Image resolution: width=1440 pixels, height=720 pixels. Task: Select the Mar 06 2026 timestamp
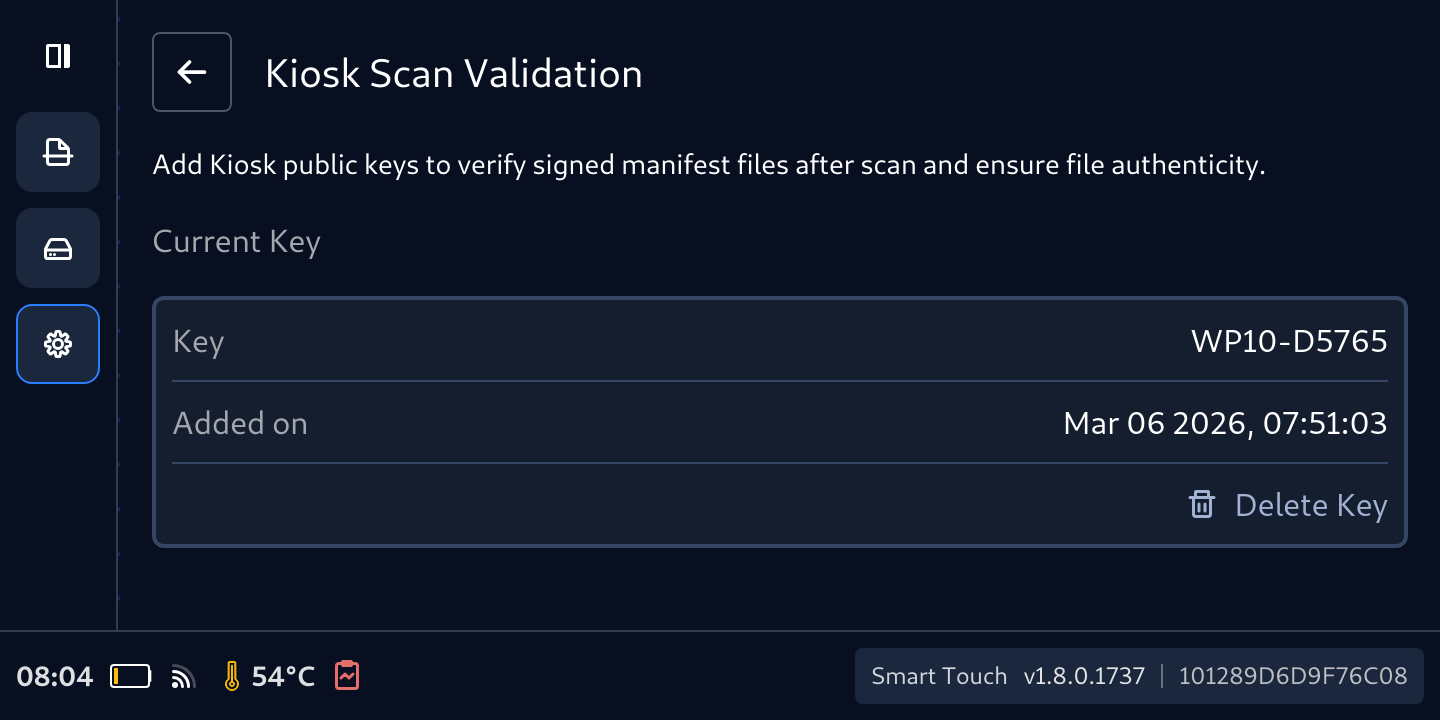1225,423
